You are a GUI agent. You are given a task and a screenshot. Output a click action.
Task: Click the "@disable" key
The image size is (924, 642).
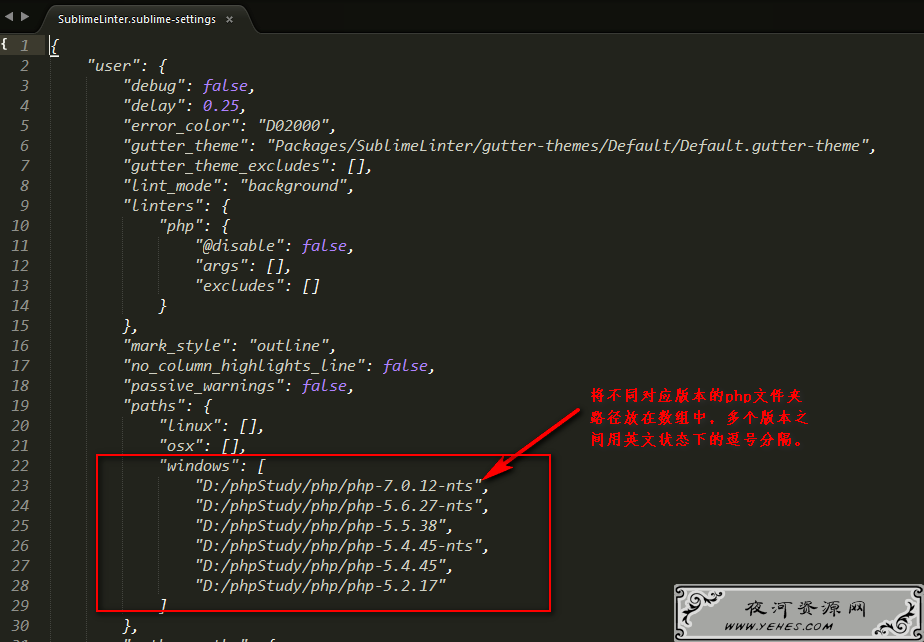click(239, 246)
